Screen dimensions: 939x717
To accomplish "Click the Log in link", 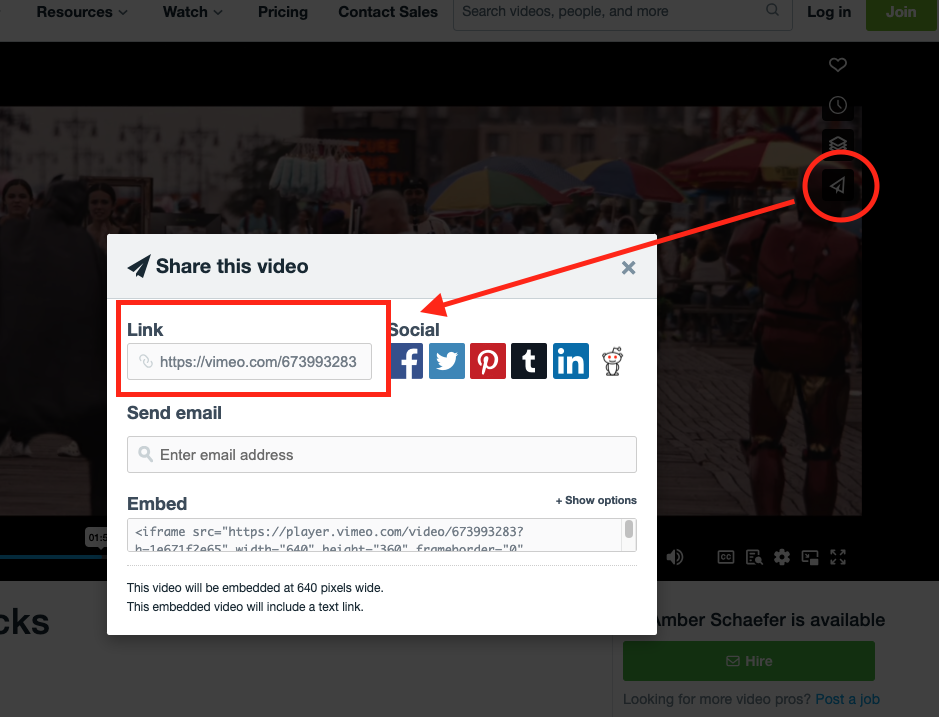I will coord(829,12).
